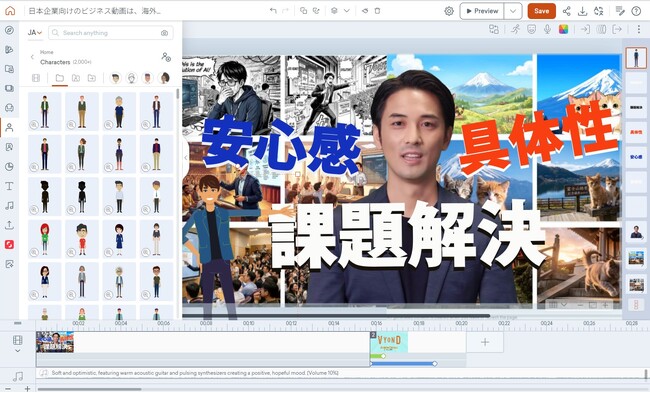Click the timeline horizontal scrollbar
The width and height of the screenshot is (650, 393).
point(89,389)
